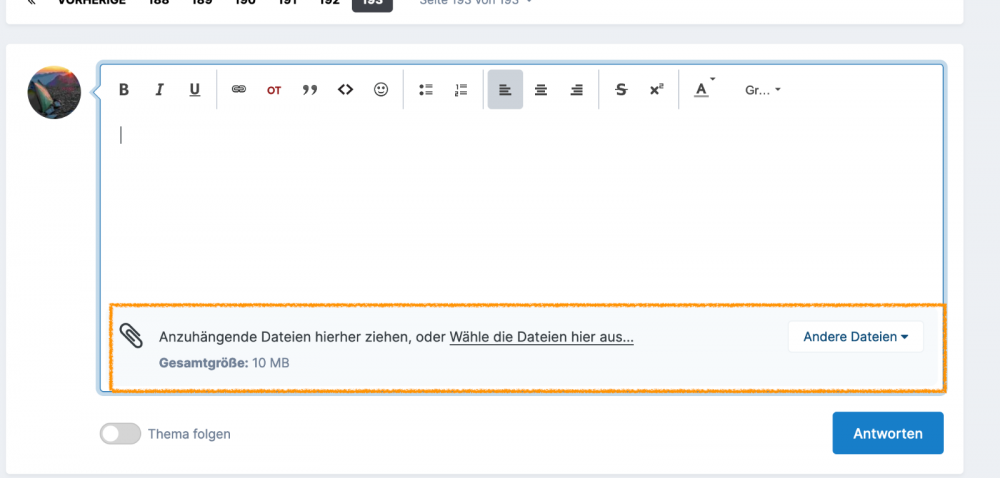
Task: Insert a hyperlink with the chain icon
Action: (x=239, y=90)
